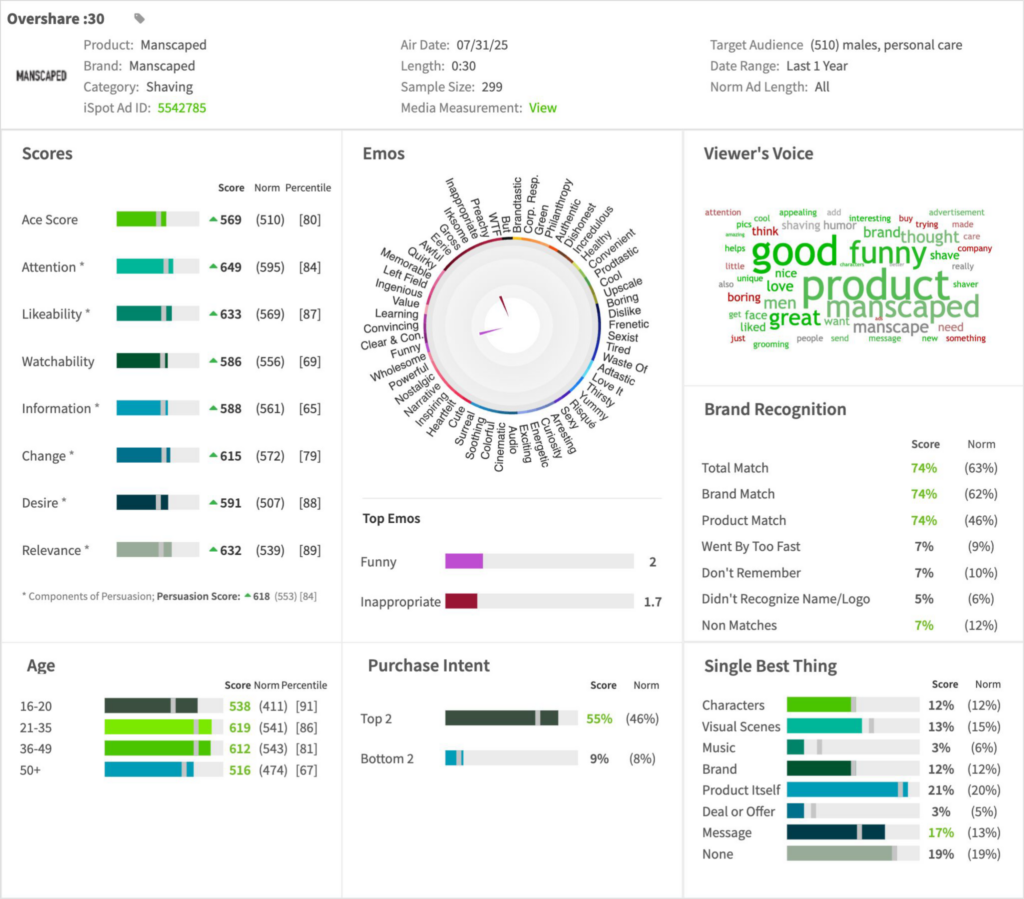The width and height of the screenshot is (1024, 899).
Task: Click the Manscaped brand logo
Action: pyautogui.click(x=41, y=76)
